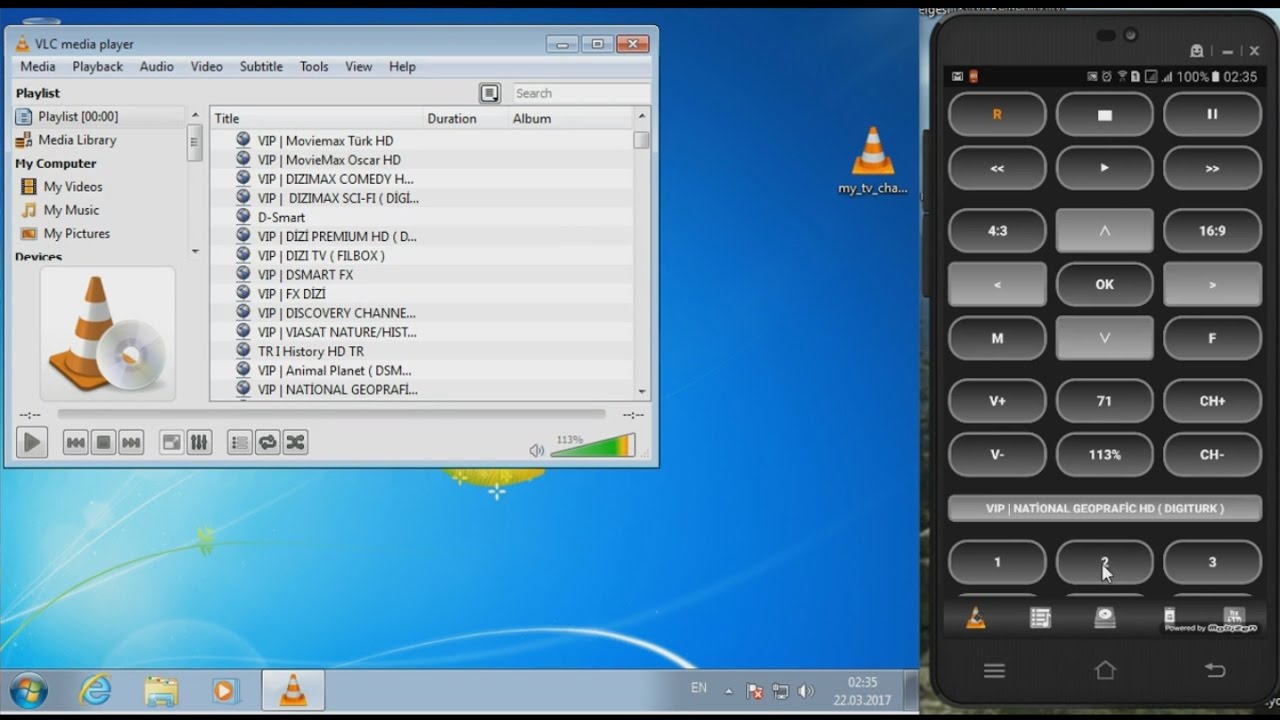
Task: Toggle VLC fullscreen video button
Action: 172,442
